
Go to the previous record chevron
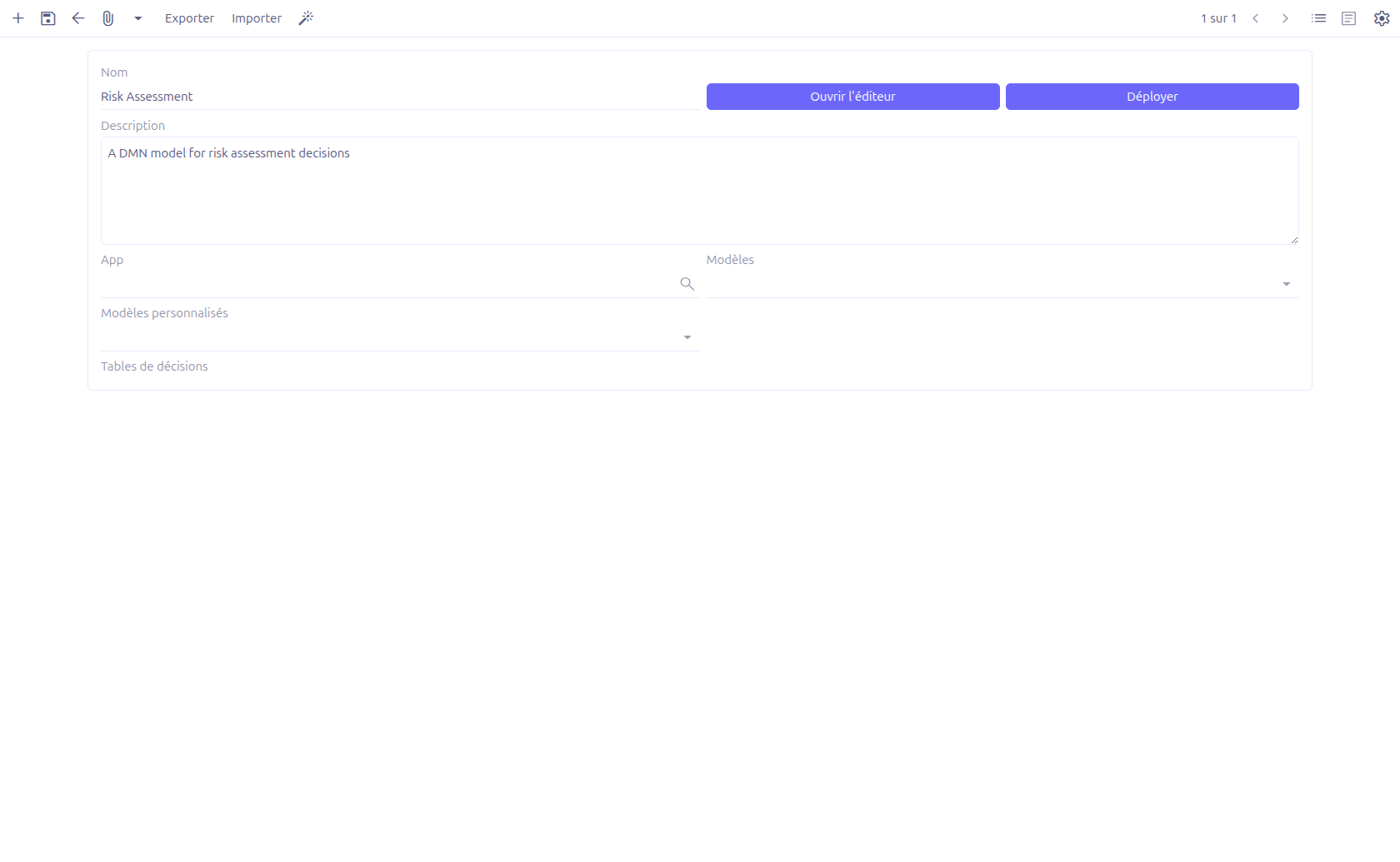pos(1256,17)
